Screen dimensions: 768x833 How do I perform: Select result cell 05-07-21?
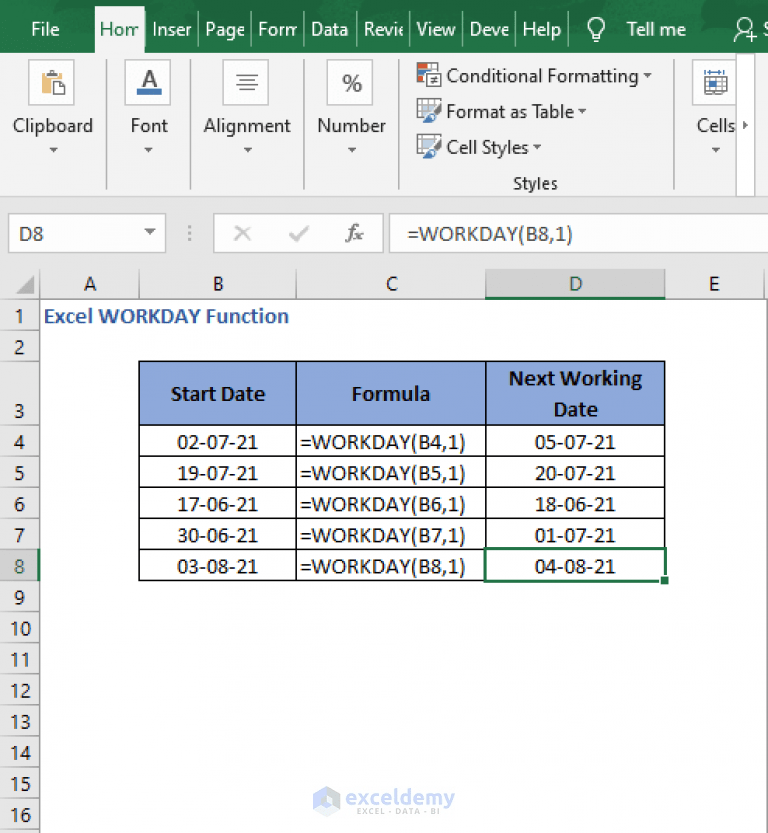coord(575,441)
